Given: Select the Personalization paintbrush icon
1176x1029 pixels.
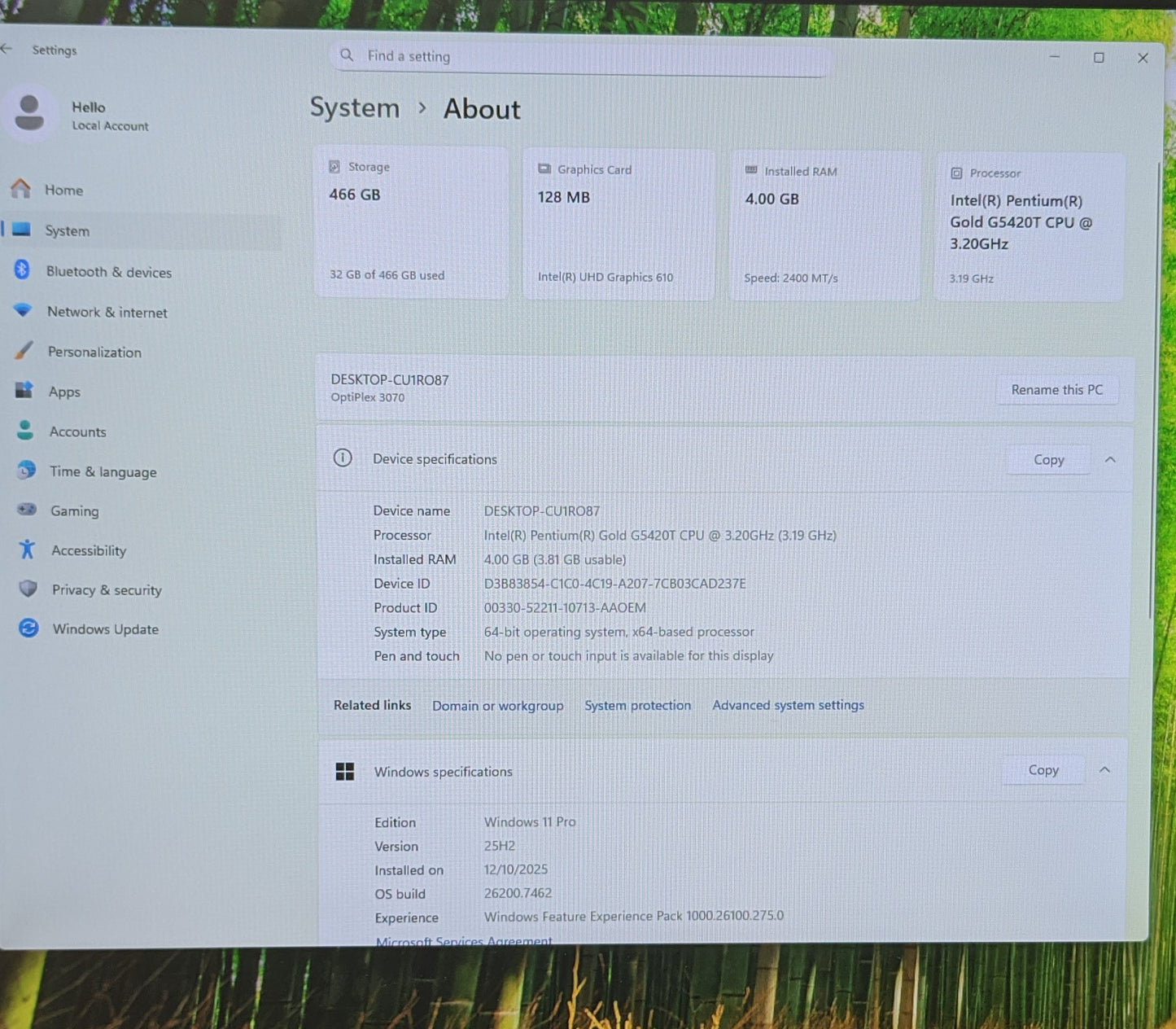Looking at the screenshot, I should click(24, 351).
